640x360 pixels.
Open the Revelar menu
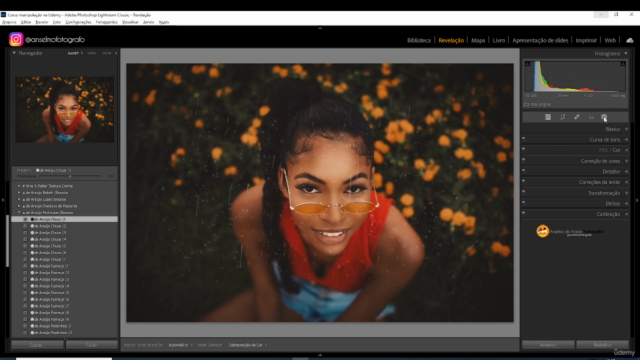point(42,22)
